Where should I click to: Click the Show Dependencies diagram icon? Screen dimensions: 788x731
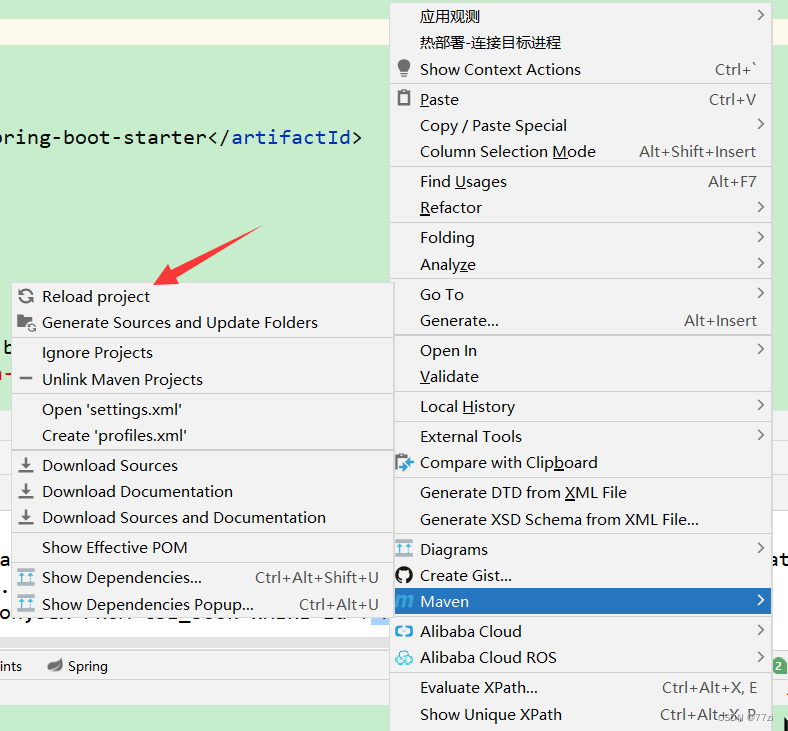(x=26, y=577)
